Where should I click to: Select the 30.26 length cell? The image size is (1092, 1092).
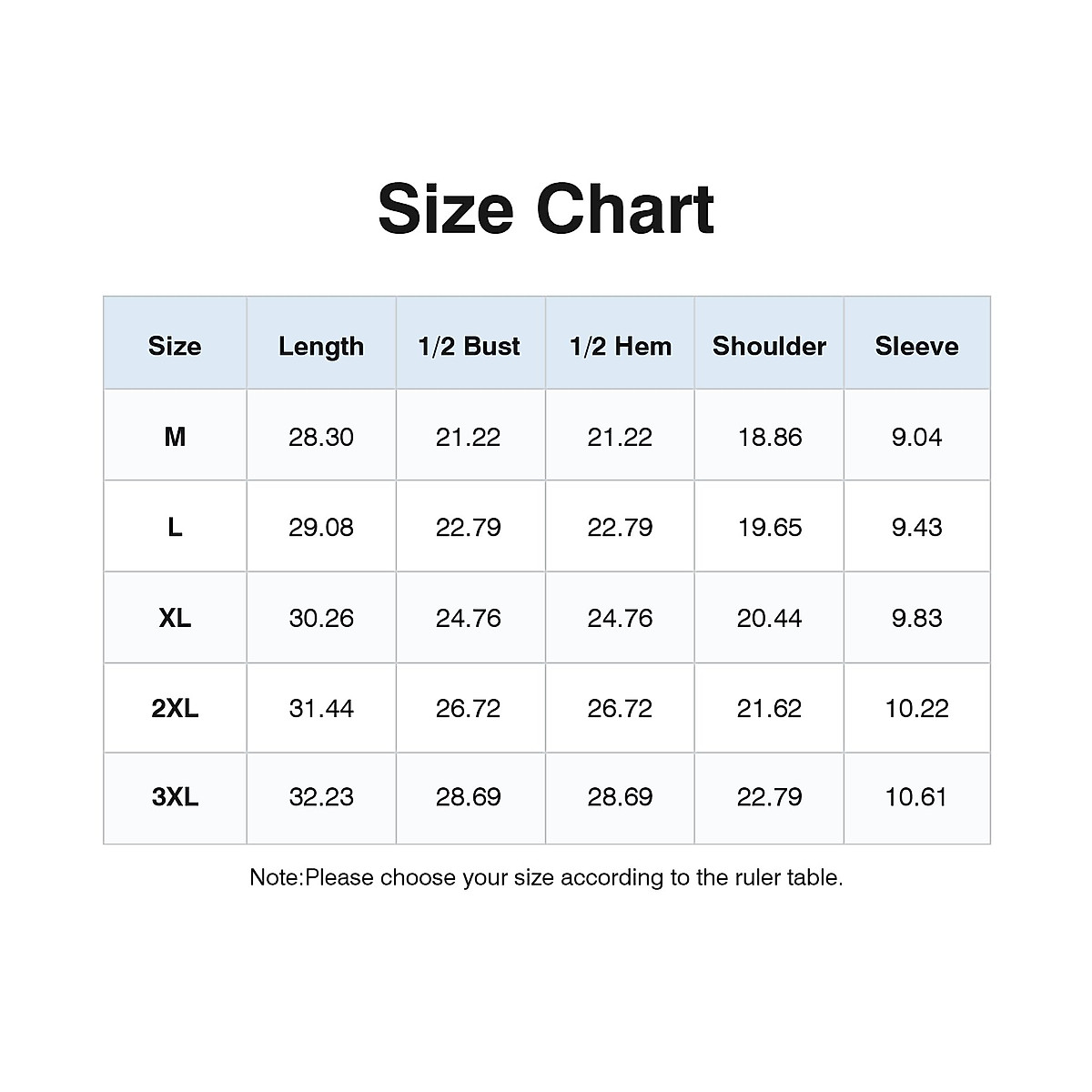point(321,618)
